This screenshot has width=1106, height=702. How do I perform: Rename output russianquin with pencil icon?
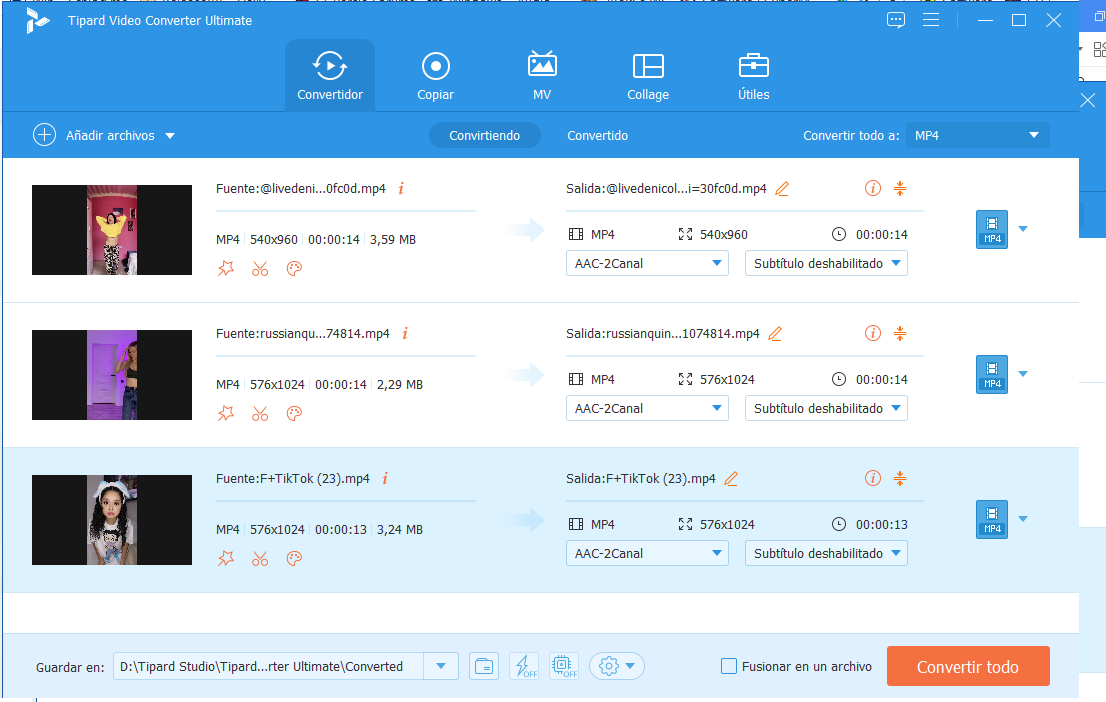click(775, 334)
